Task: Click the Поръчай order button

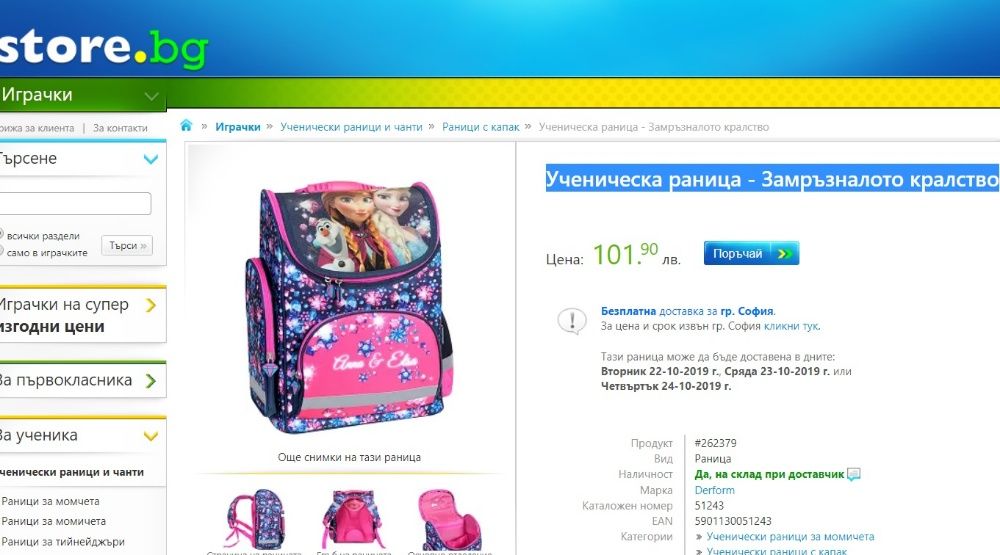Action: click(x=751, y=253)
